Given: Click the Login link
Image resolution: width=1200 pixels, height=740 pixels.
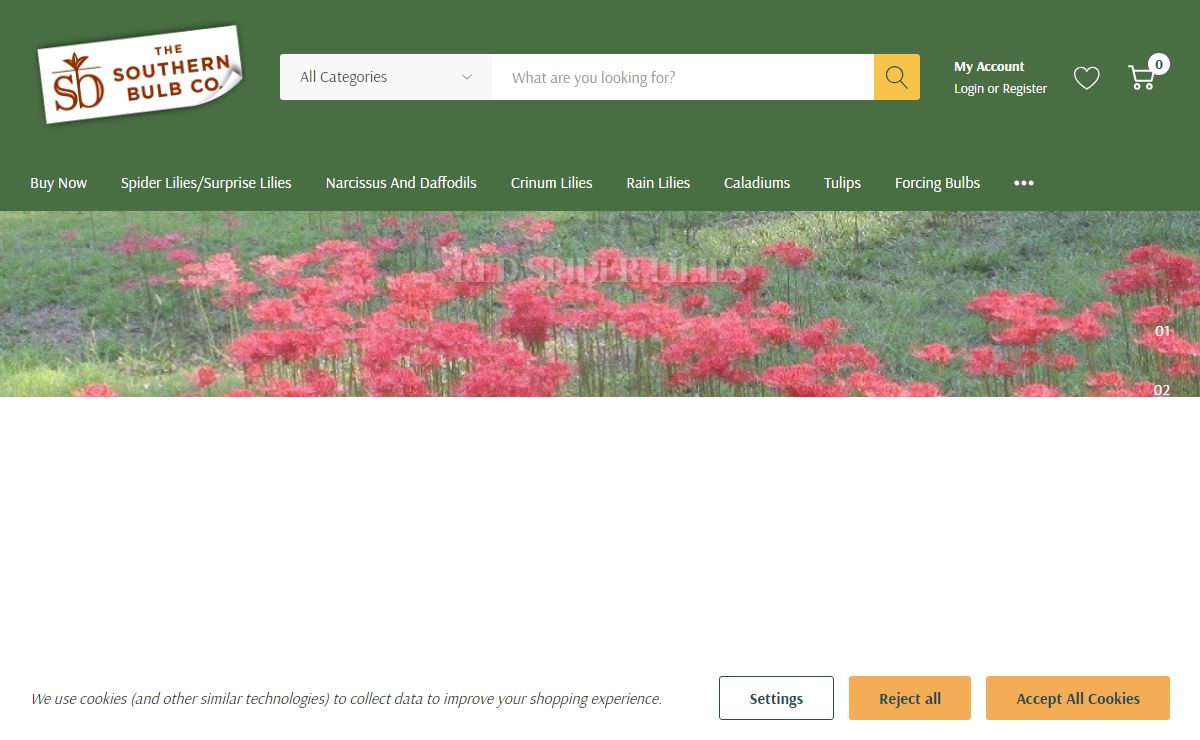Looking at the screenshot, I should [x=969, y=89].
